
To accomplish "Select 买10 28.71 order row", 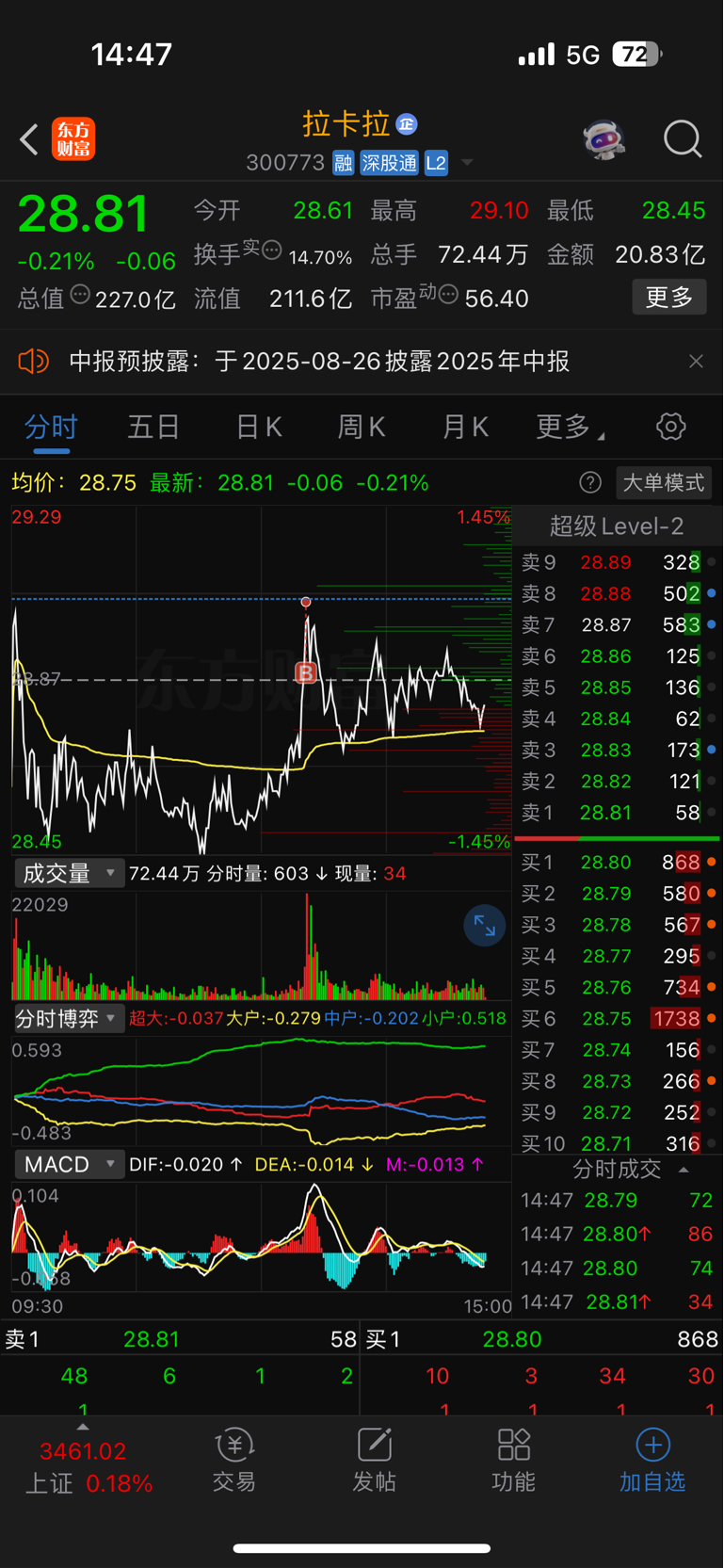I will [618, 1143].
